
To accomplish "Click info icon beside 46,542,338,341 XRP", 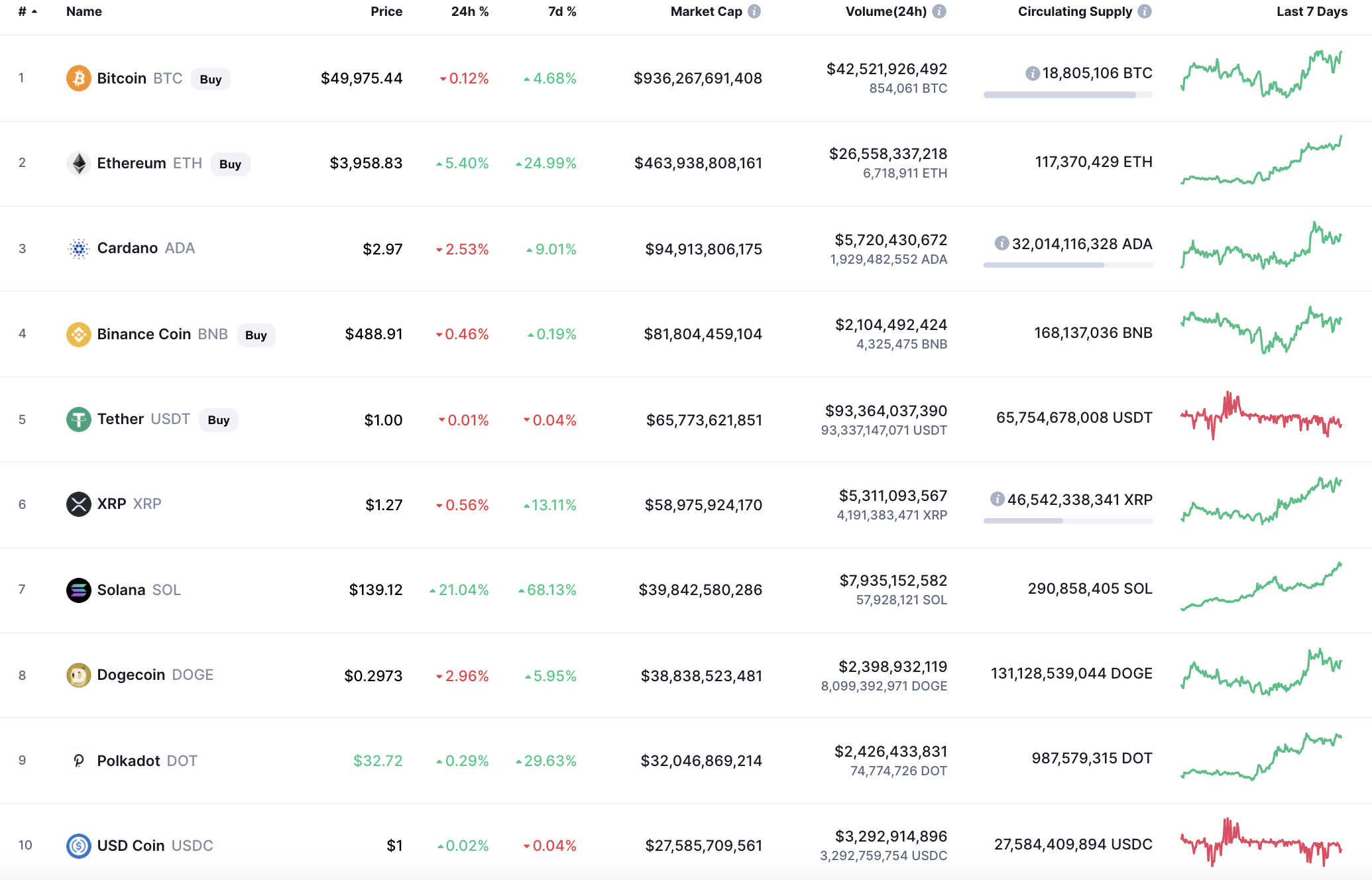I will point(997,499).
